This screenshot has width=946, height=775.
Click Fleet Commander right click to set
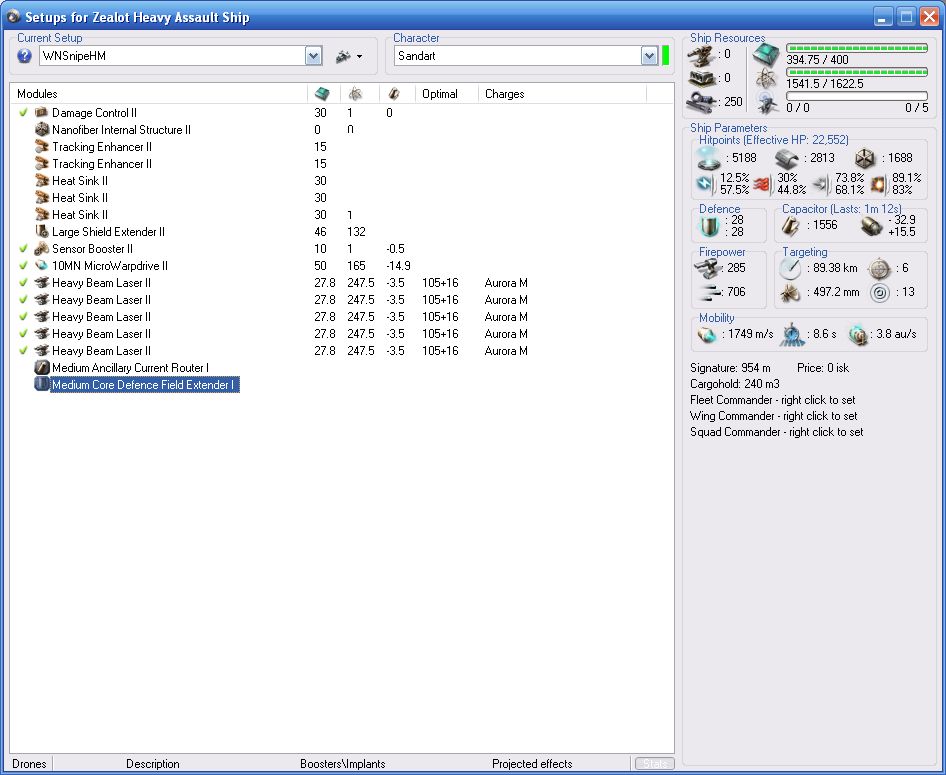[x=772, y=400]
